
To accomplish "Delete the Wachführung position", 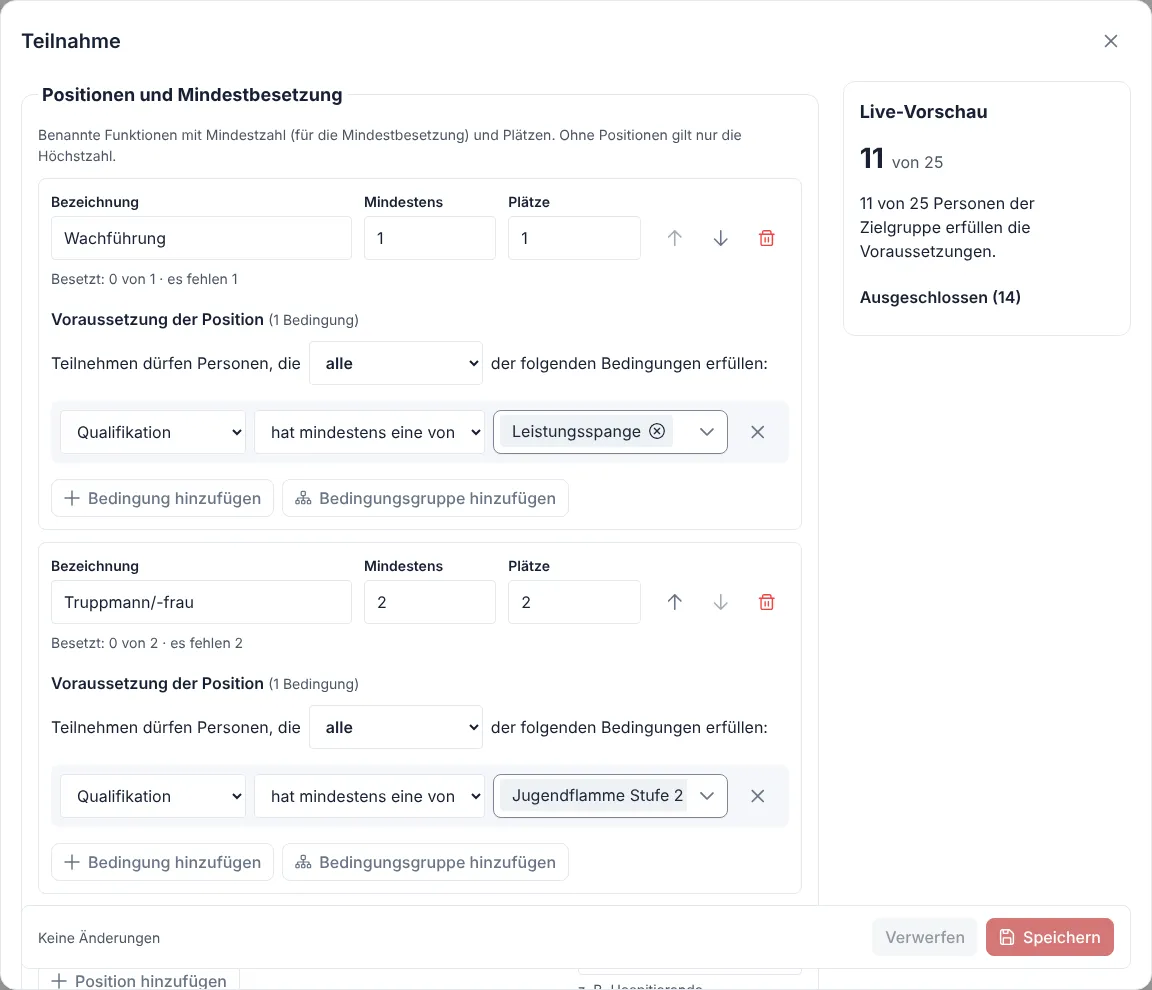I will click(766, 238).
